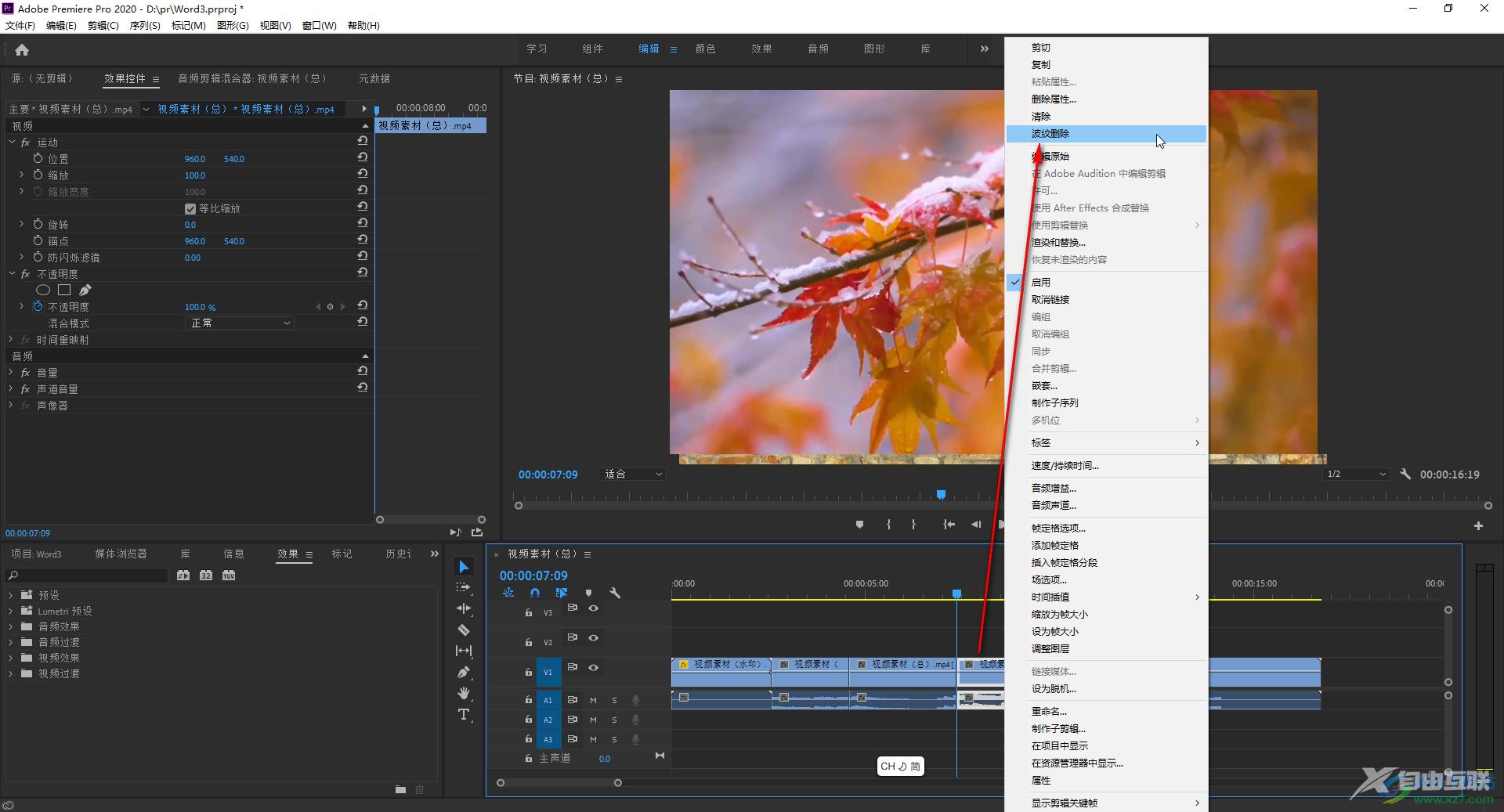
Task: Expand the Video Transitions folder
Action: 11,673
